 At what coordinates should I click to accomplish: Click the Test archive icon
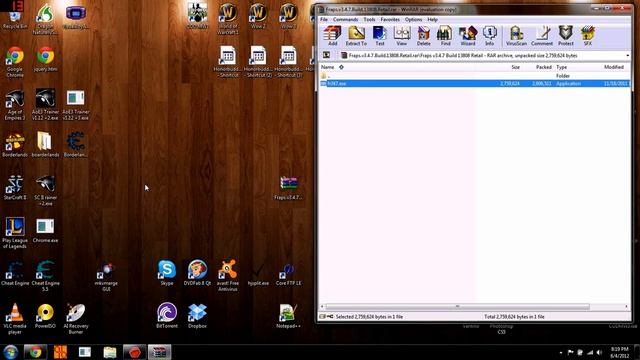[x=380, y=36]
